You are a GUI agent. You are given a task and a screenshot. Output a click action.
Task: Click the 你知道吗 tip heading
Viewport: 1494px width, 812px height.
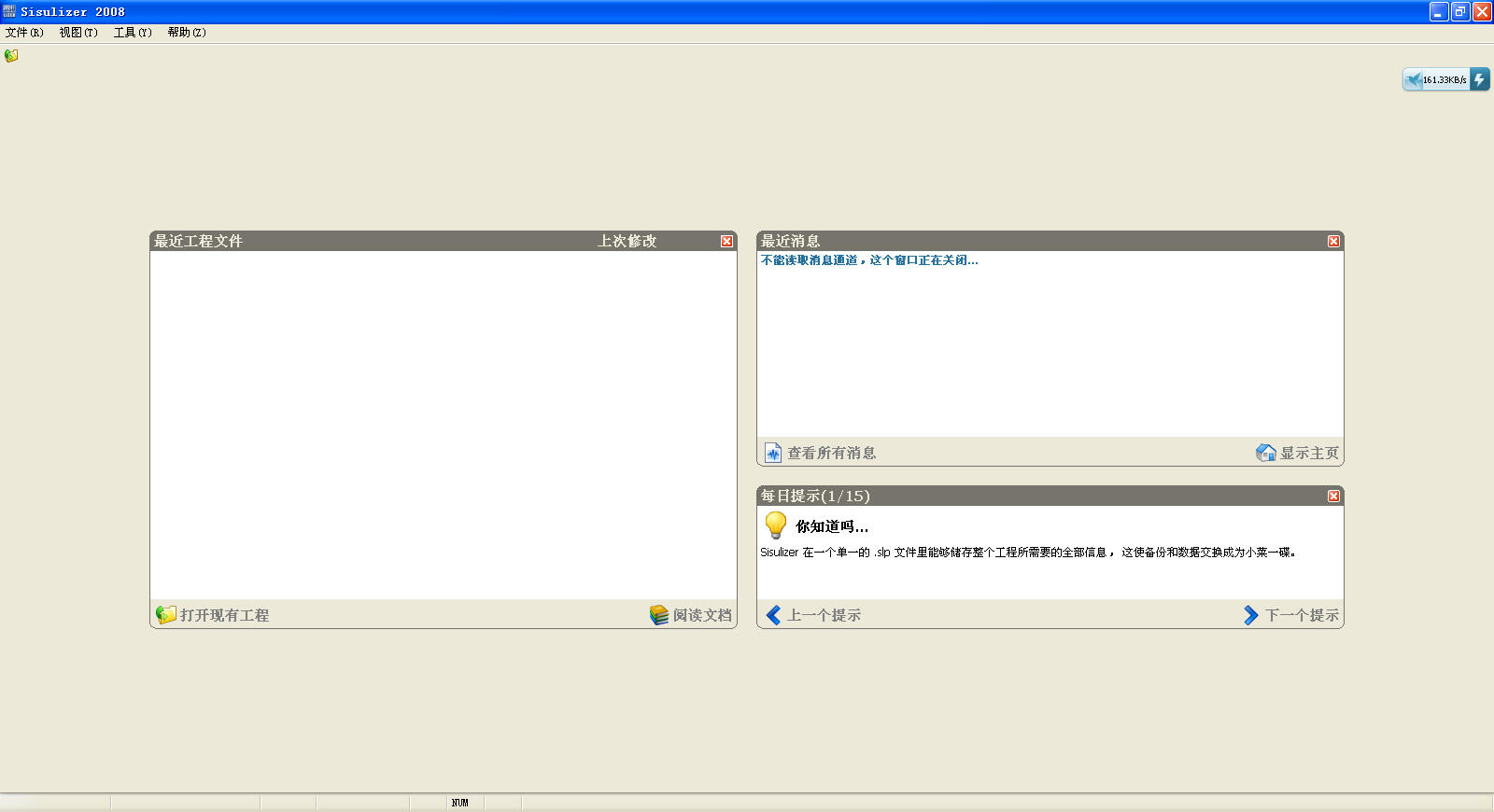pos(832,526)
